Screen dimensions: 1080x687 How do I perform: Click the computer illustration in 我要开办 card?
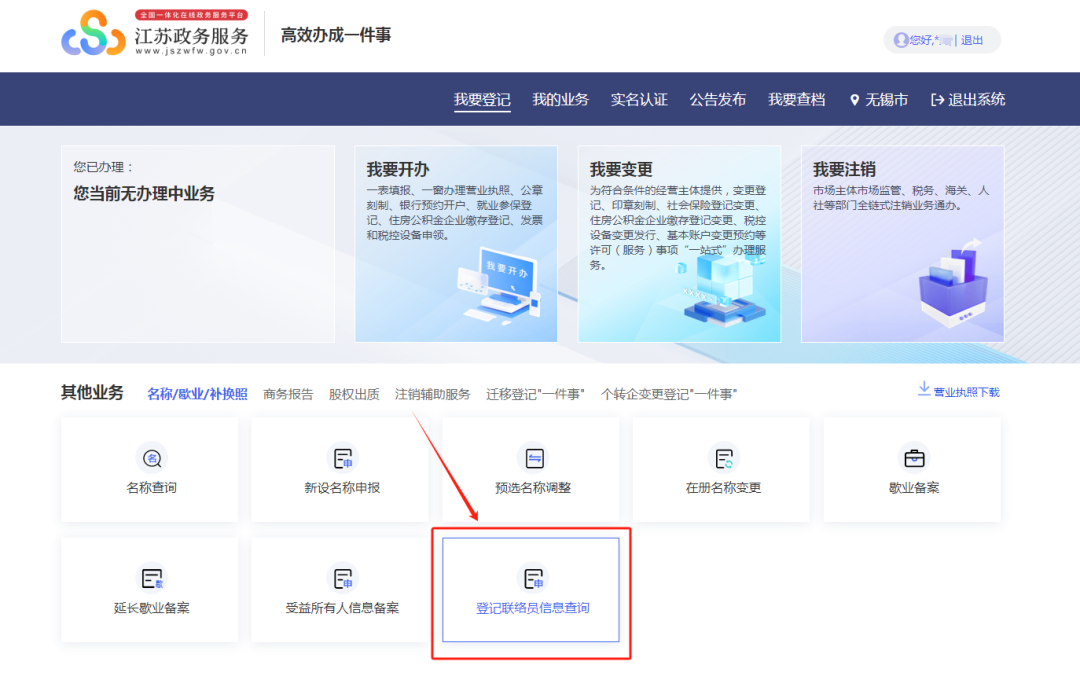click(500, 286)
